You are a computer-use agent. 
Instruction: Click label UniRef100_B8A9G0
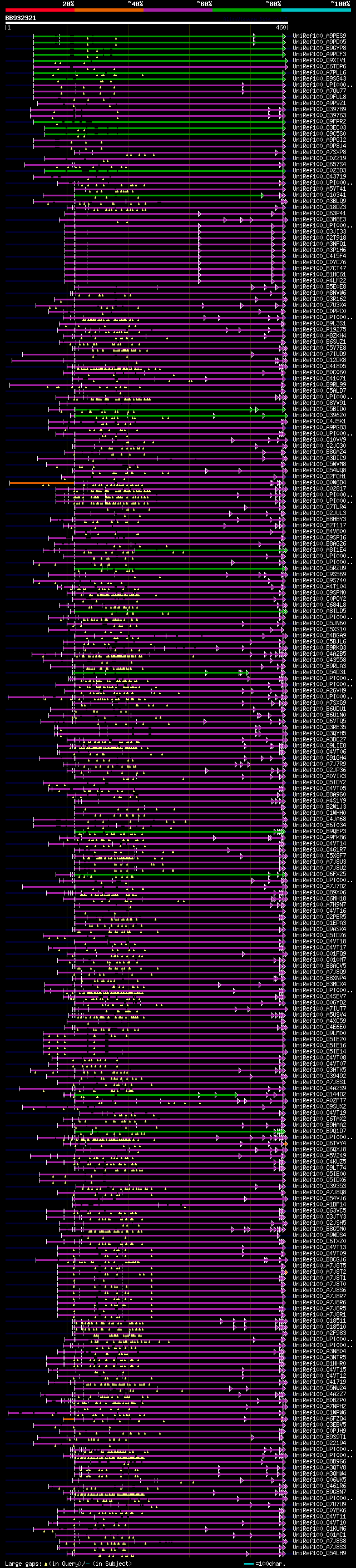[x=319, y=794]
